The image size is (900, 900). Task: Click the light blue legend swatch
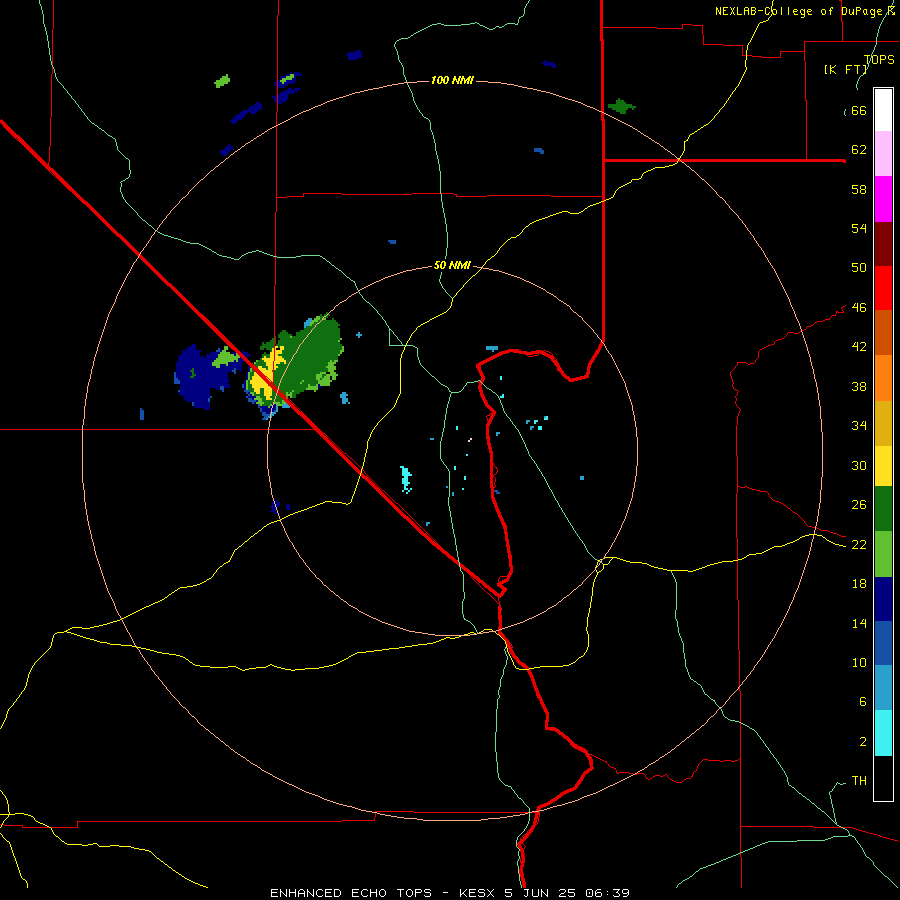click(x=883, y=688)
